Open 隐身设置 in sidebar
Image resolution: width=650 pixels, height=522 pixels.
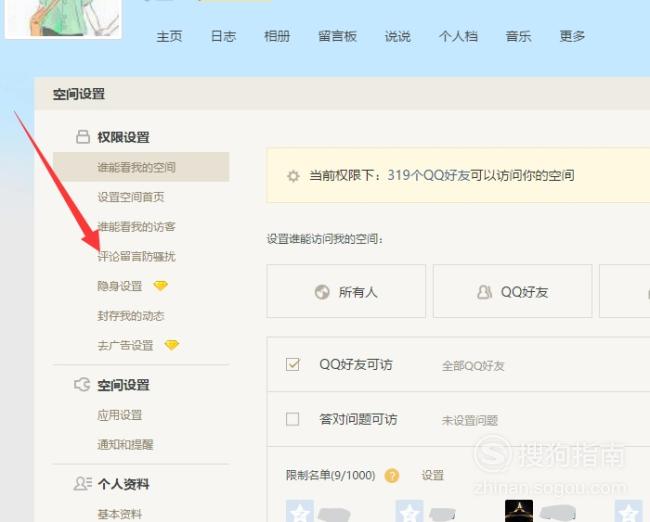pyautogui.click(x=119, y=286)
